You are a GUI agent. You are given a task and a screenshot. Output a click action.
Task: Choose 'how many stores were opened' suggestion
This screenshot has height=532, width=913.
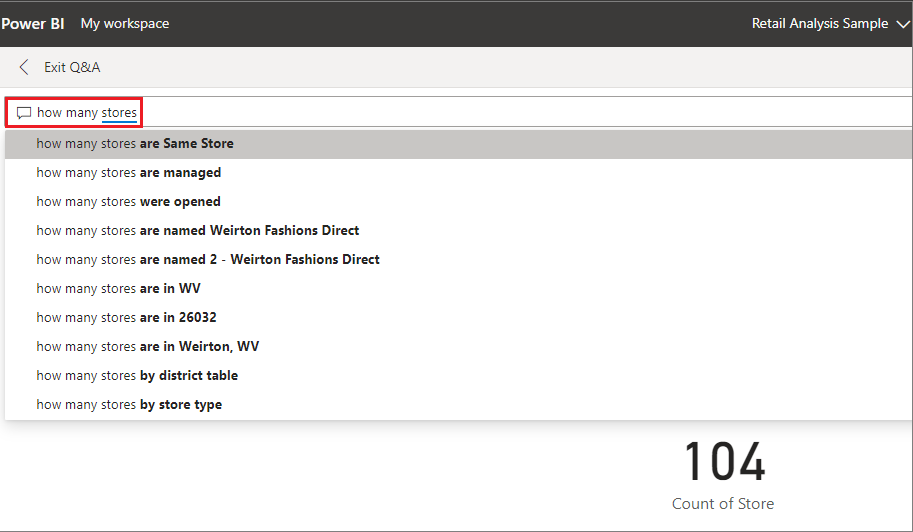(x=458, y=202)
